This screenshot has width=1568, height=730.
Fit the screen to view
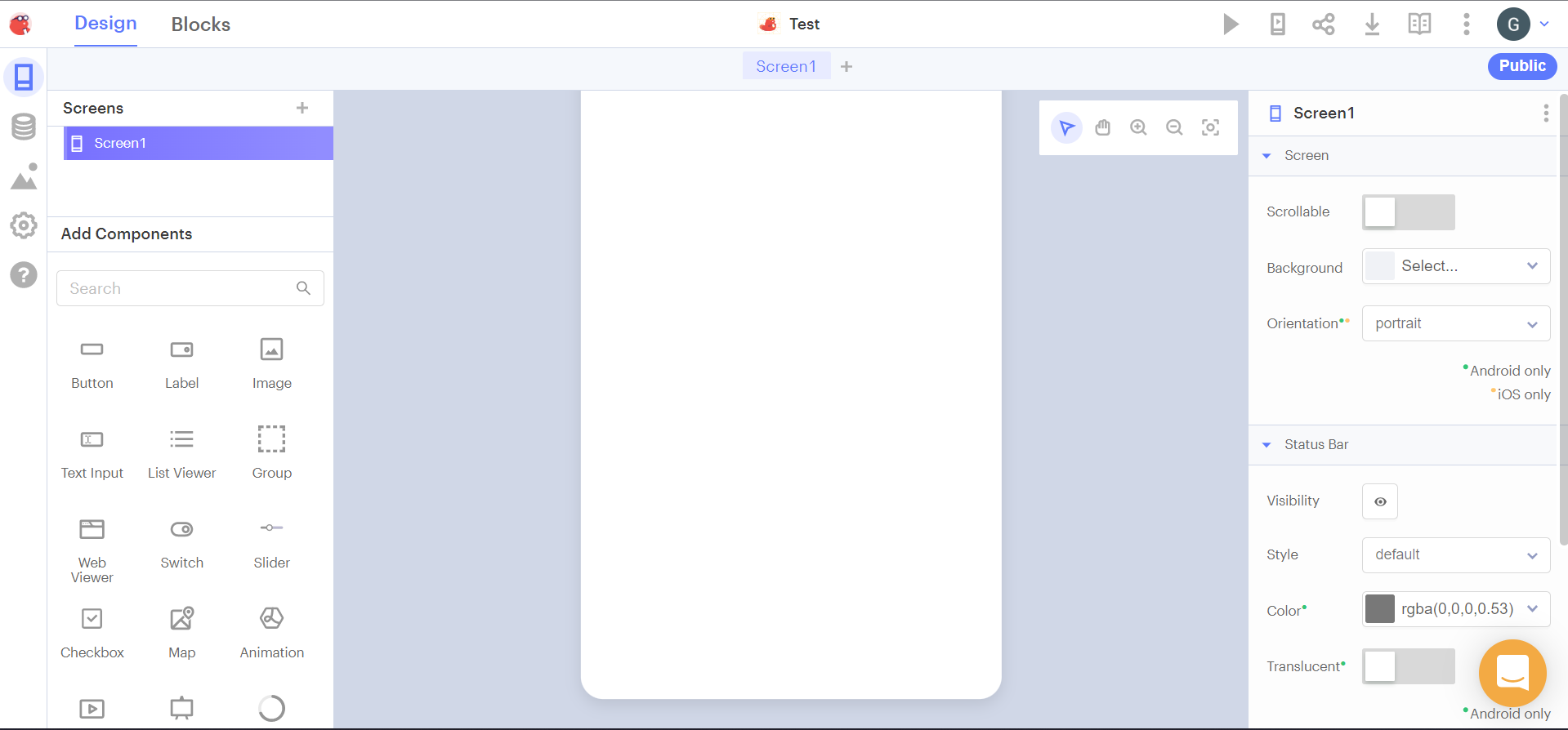[x=1210, y=127]
